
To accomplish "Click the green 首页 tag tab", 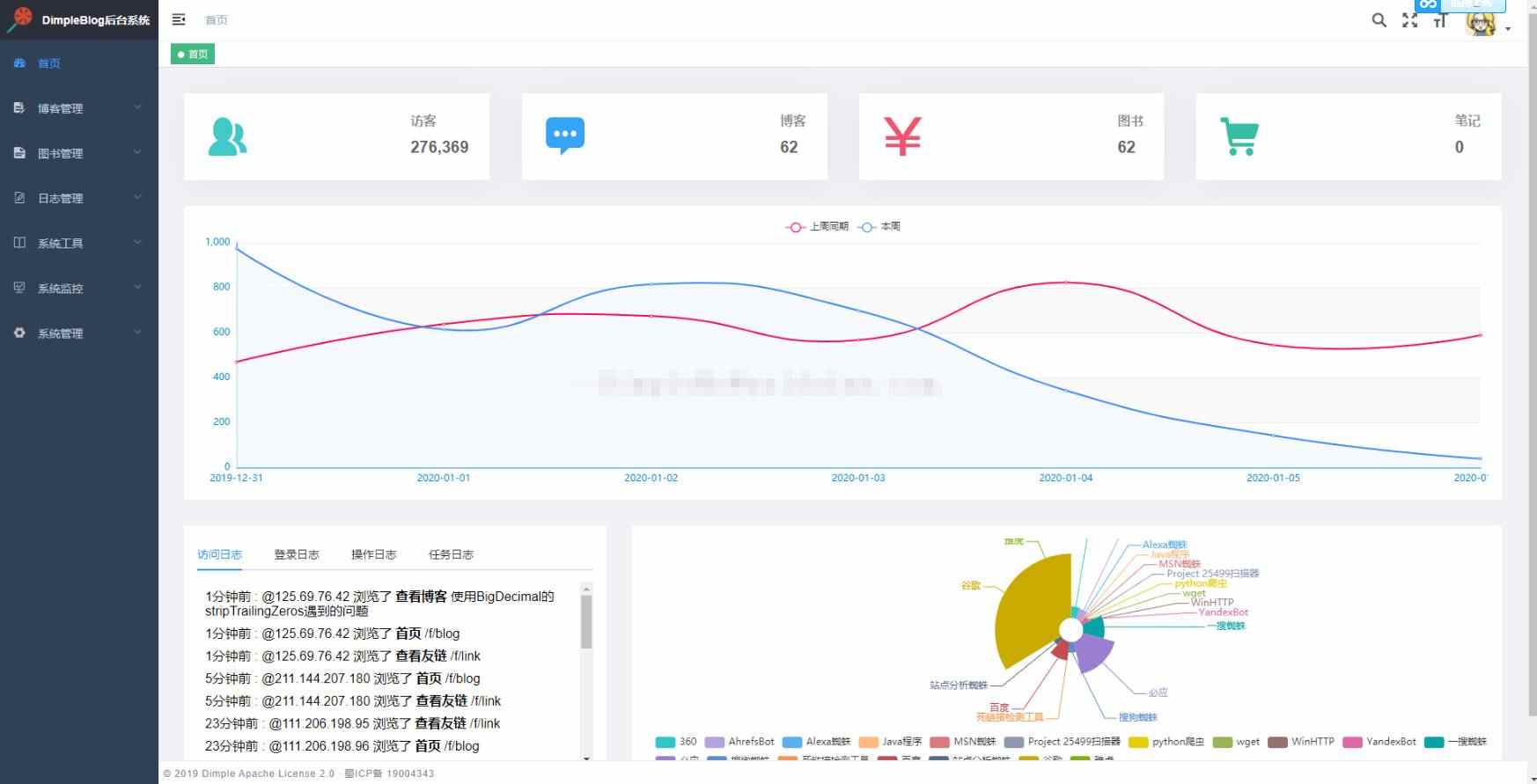I will [193, 55].
